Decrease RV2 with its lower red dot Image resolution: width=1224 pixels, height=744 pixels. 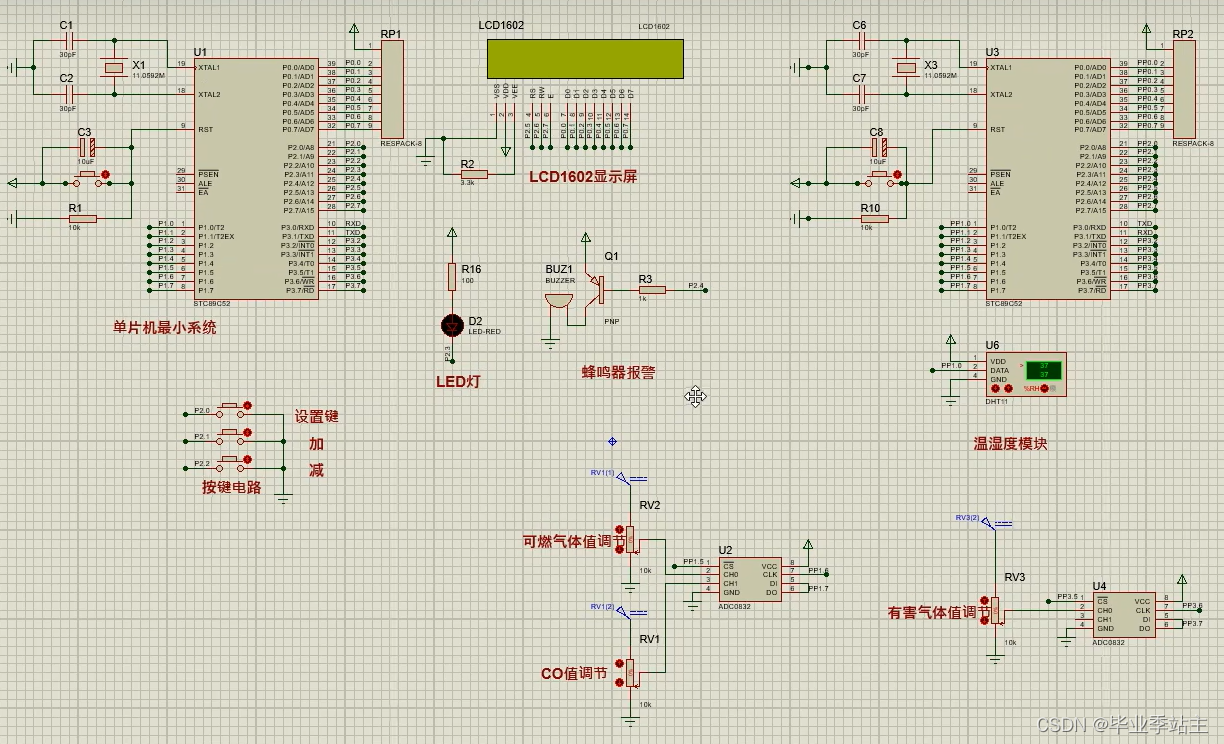(x=620, y=550)
